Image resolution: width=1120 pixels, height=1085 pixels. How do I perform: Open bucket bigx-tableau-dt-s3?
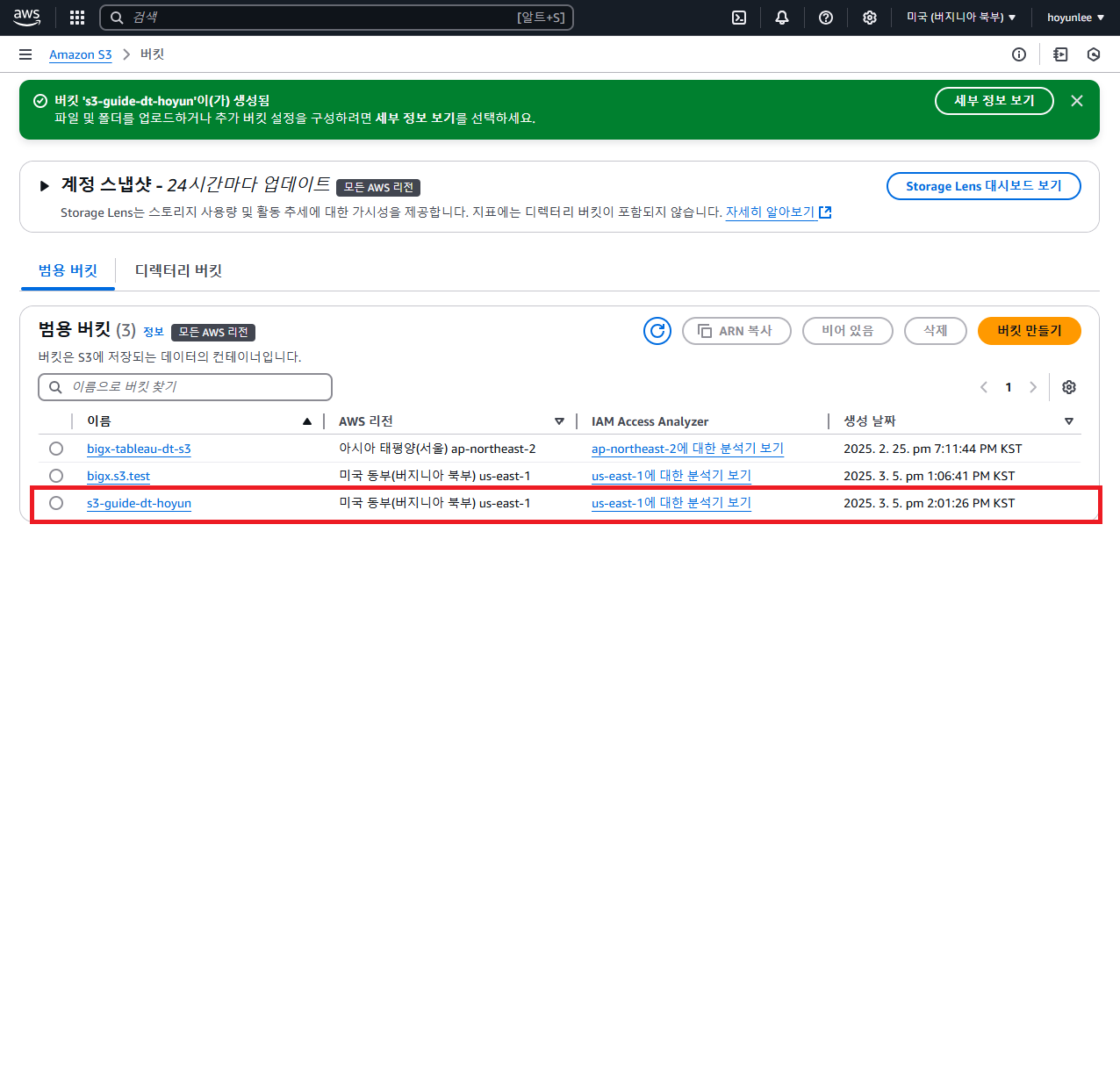coord(139,449)
